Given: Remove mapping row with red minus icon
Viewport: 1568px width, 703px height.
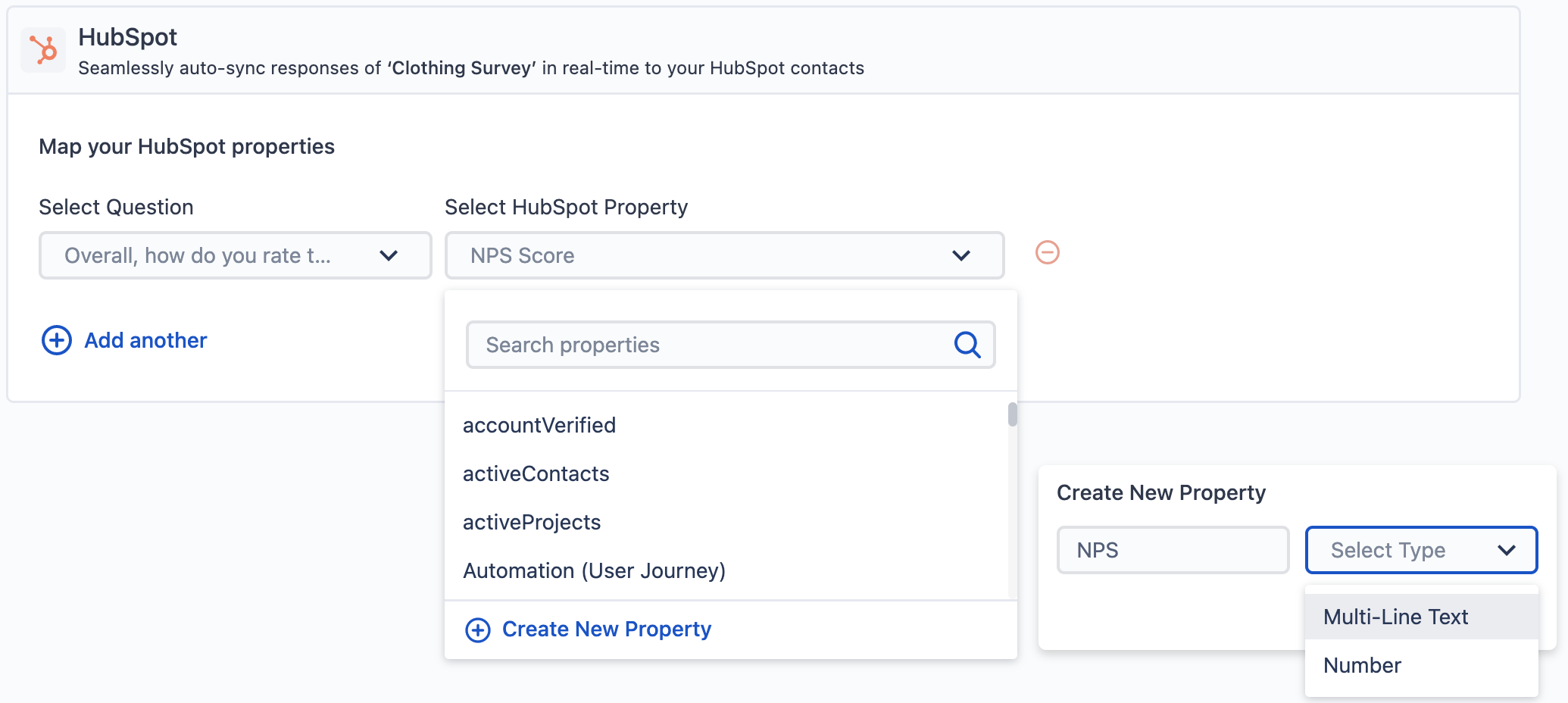Looking at the screenshot, I should click(1048, 252).
